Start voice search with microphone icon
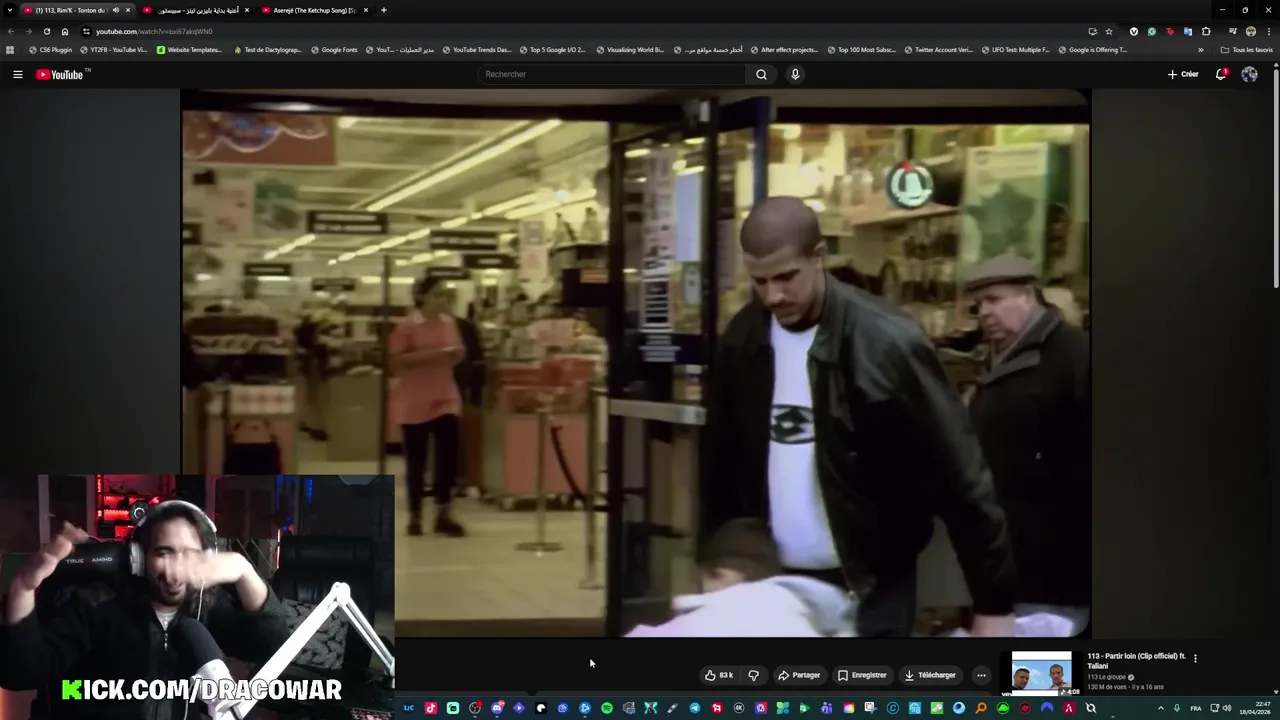1280x720 pixels. point(795,74)
